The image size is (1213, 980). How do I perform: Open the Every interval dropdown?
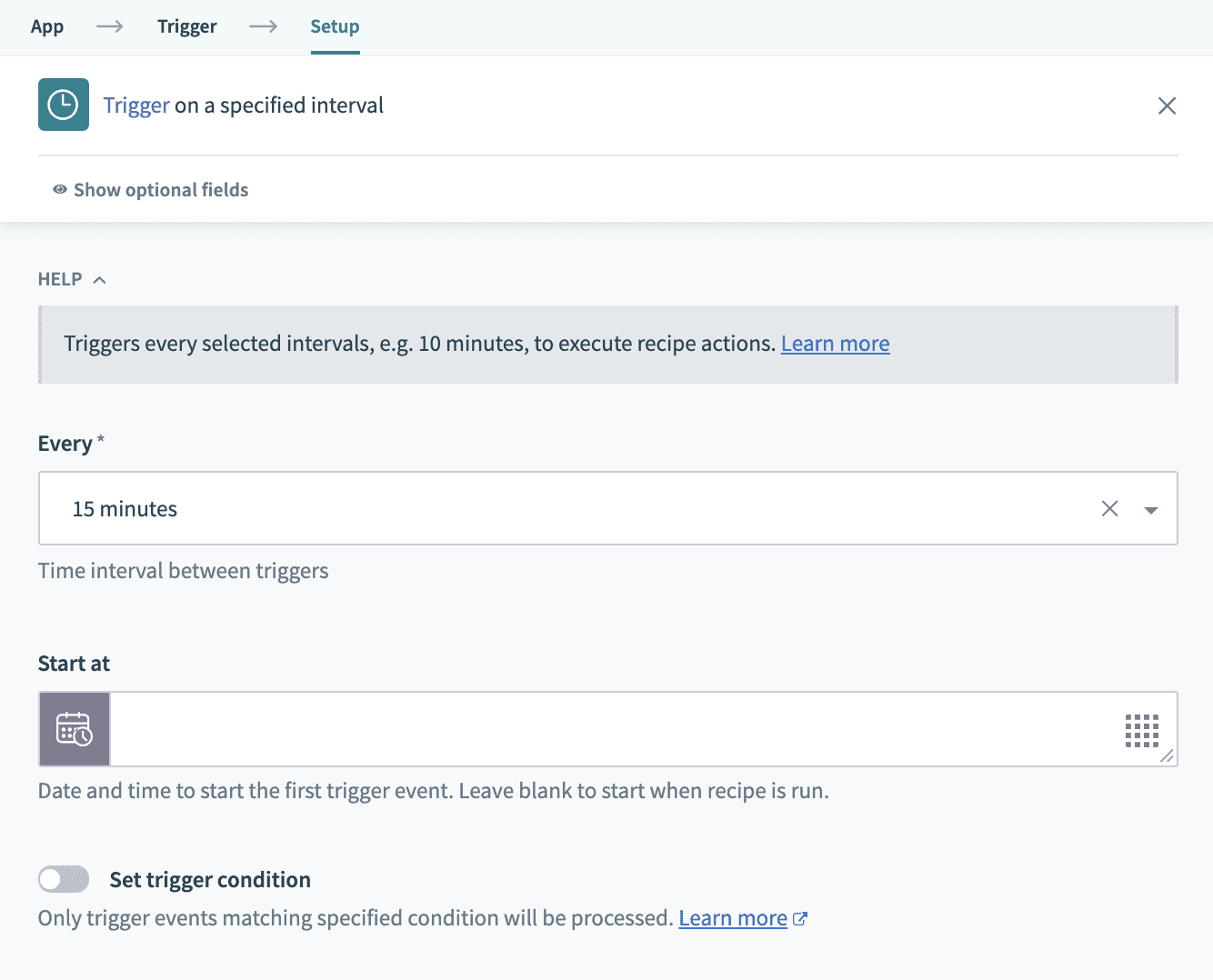[x=1149, y=509]
